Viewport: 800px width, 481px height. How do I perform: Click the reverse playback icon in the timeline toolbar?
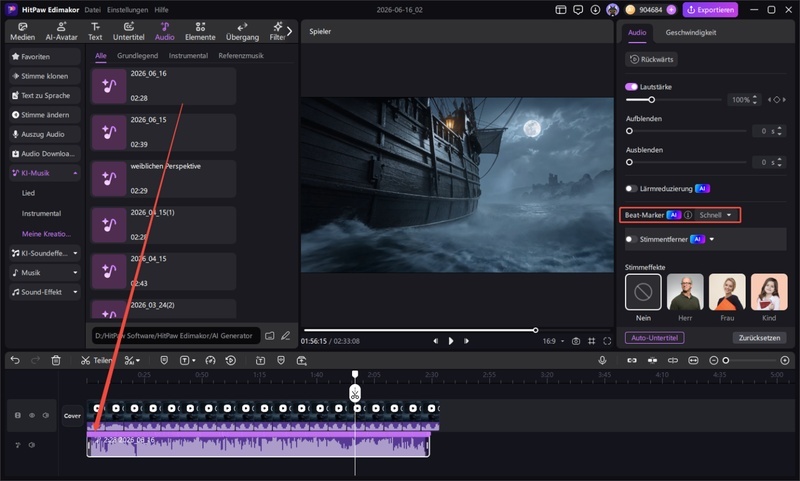(x=231, y=360)
